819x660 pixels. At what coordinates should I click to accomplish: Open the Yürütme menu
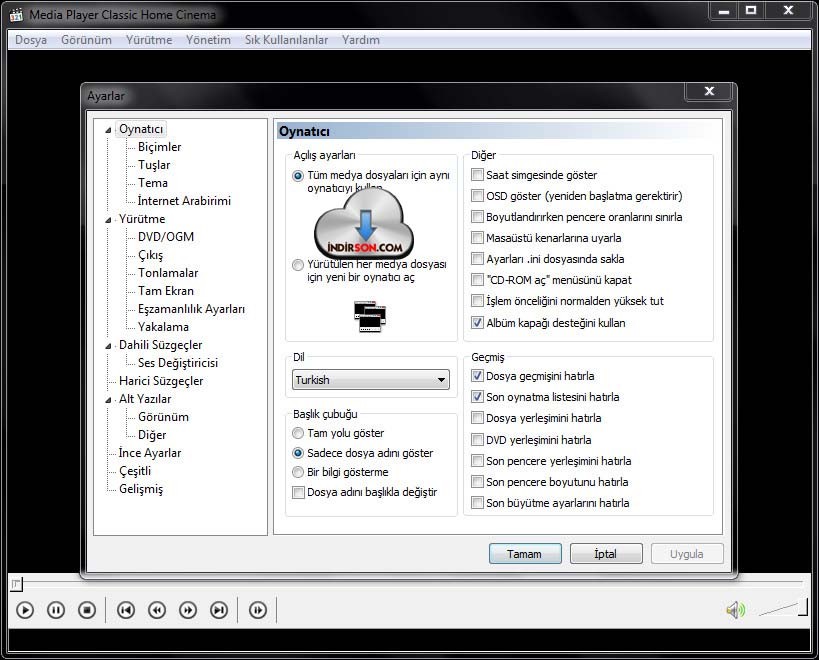(x=149, y=40)
